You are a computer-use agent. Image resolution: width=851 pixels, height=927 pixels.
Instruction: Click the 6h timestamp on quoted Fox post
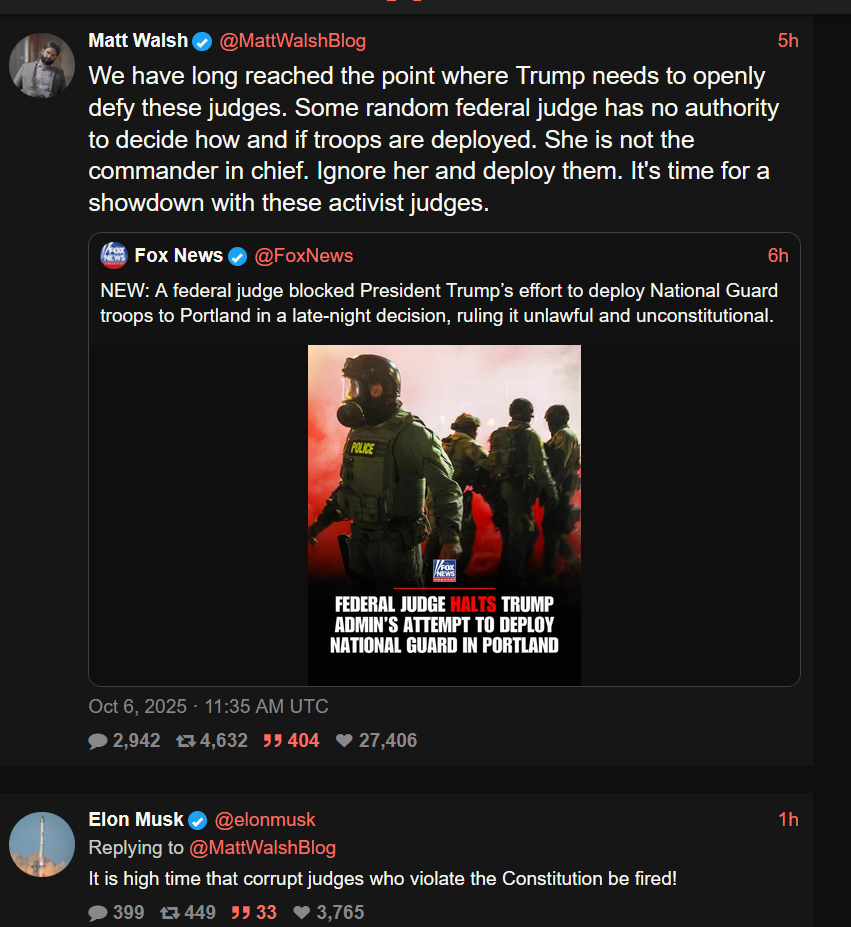(x=778, y=255)
